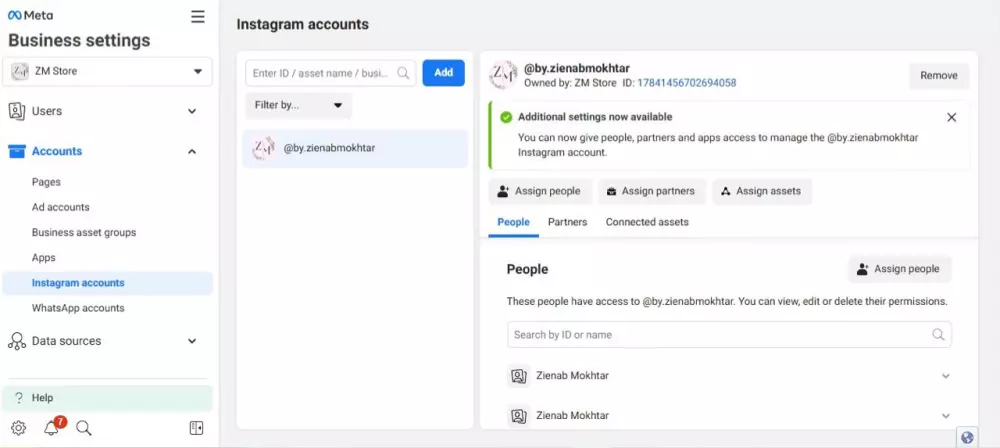Expand the first Zienab Mokhtar permissions chevron
The height and width of the screenshot is (448, 1000).
tap(946, 376)
